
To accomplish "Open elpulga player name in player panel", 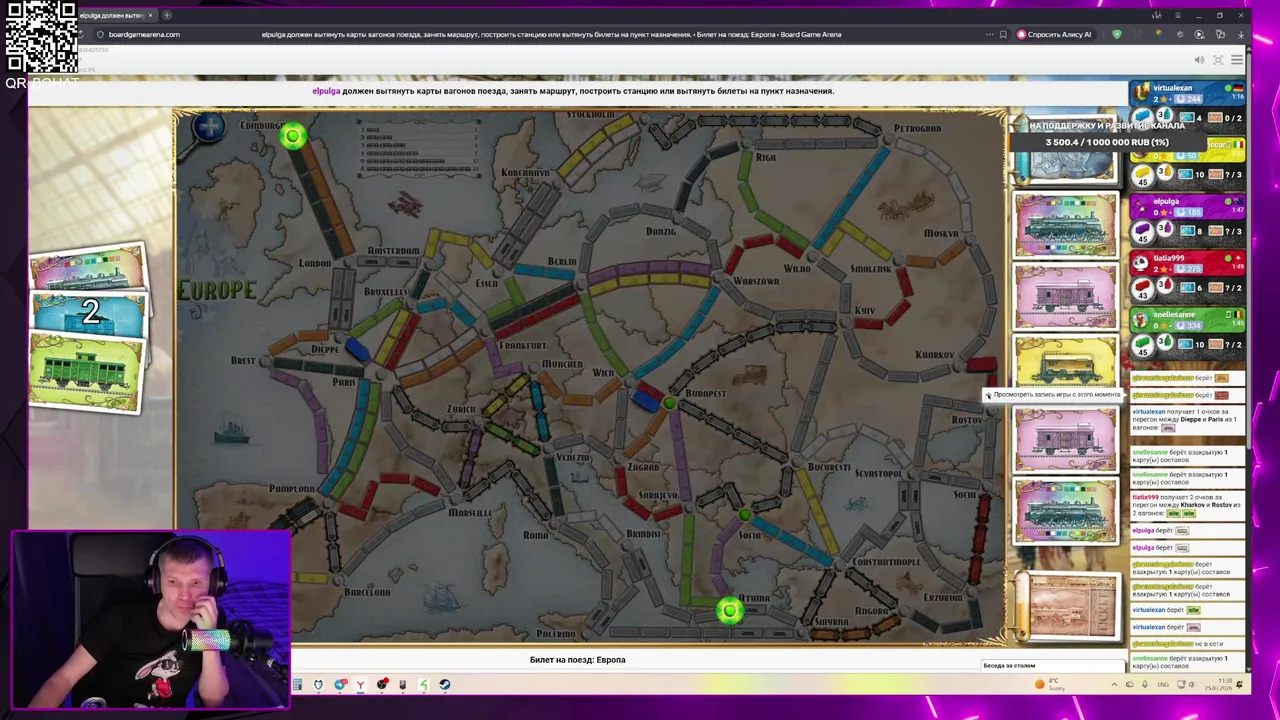I will pyautogui.click(x=1166, y=201).
